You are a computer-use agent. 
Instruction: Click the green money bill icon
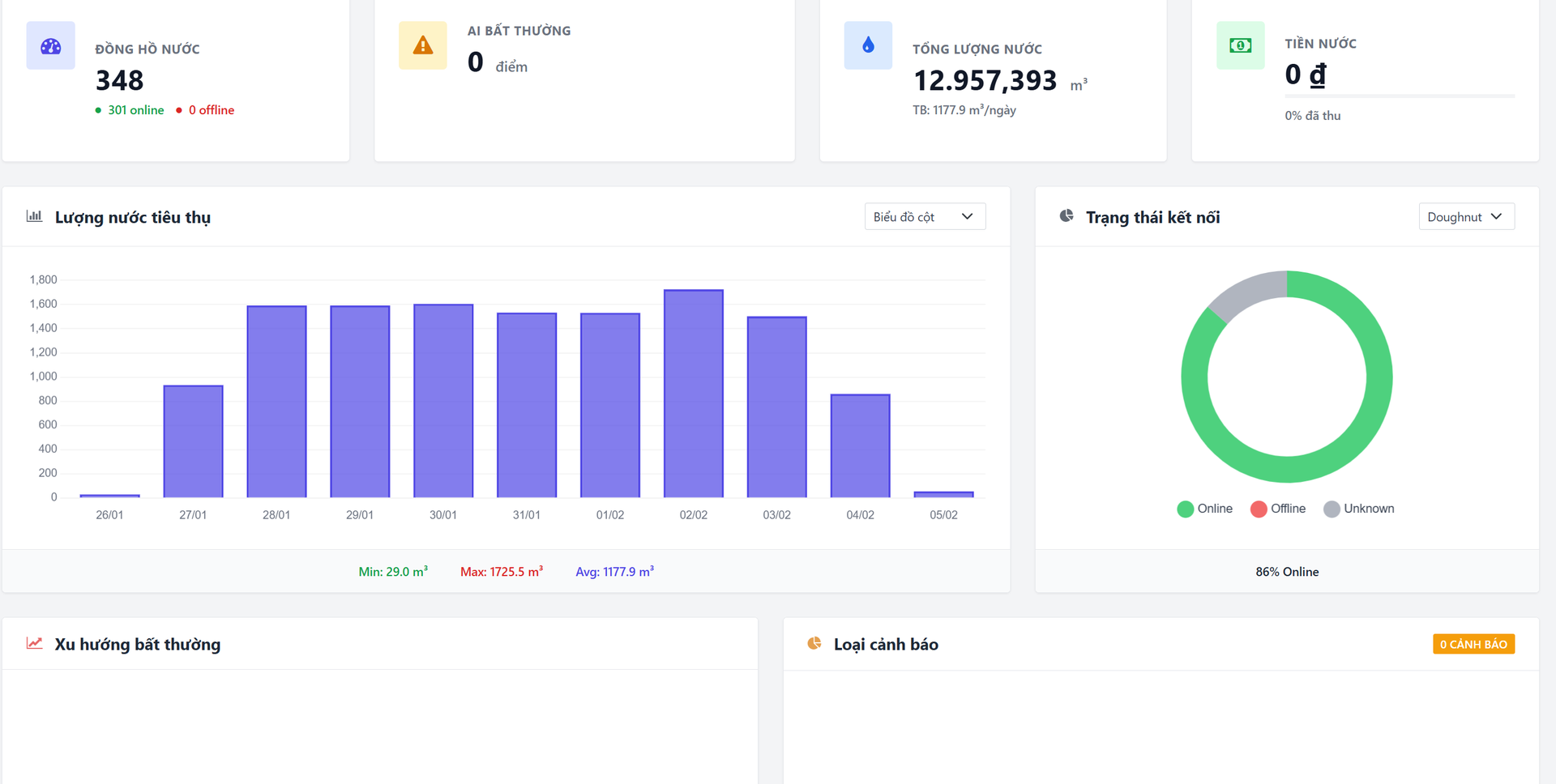[1240, 45]
